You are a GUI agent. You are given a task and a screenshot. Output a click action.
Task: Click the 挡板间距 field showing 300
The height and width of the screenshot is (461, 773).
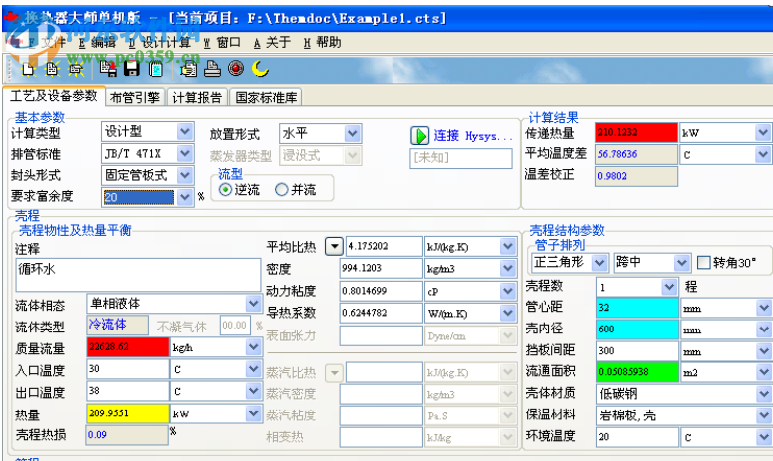pos(637,351)
